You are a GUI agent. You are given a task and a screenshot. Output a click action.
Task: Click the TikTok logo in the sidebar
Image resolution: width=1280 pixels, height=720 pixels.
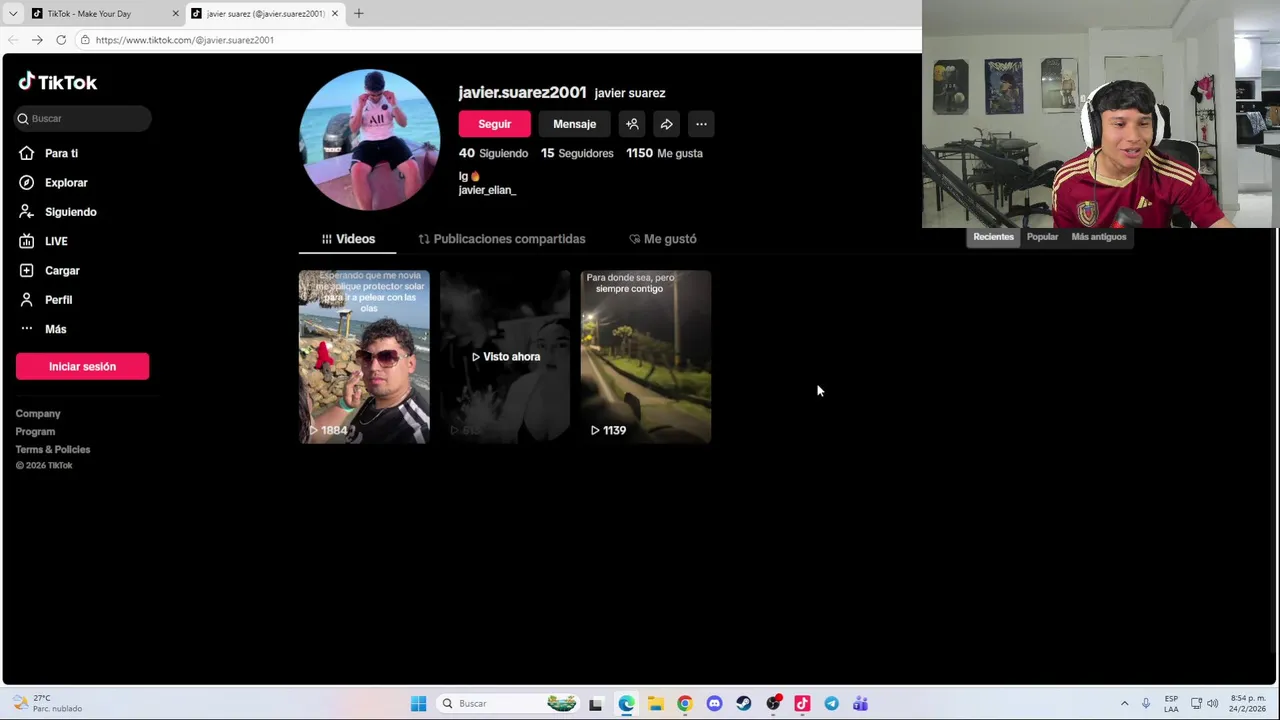click(58, 82)
